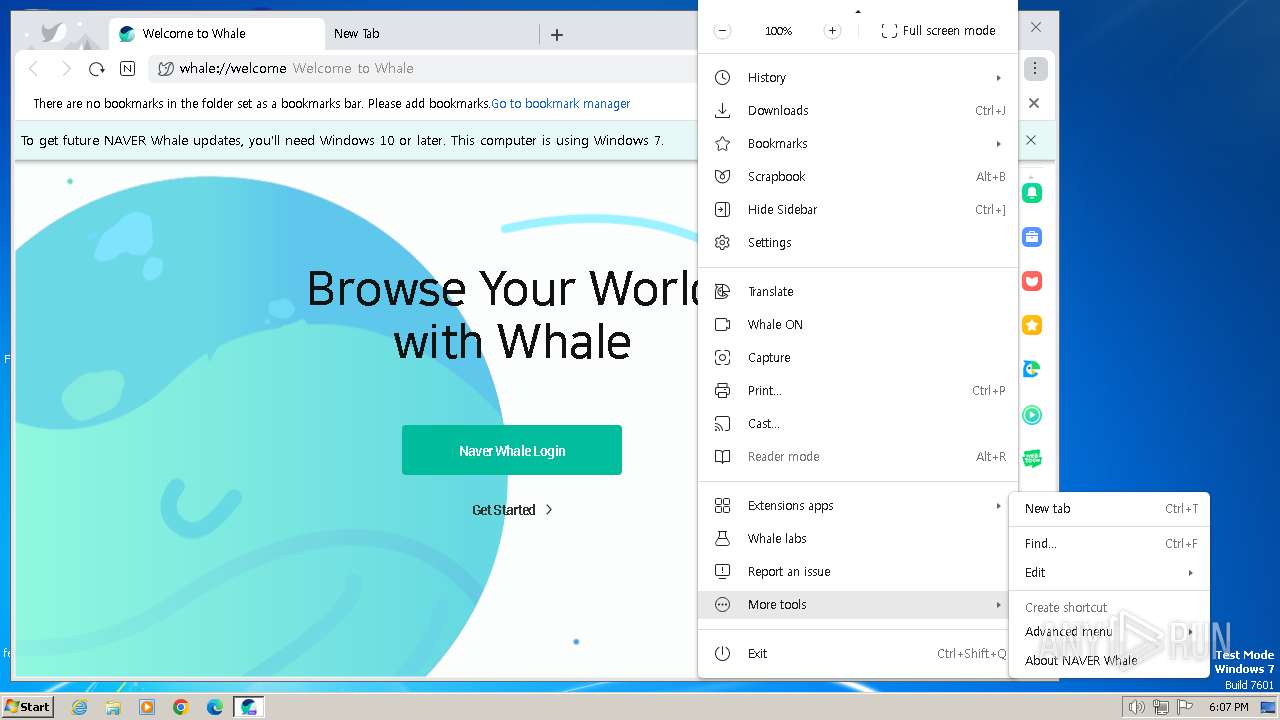Open Downloads from the menu

click(858, 111)
